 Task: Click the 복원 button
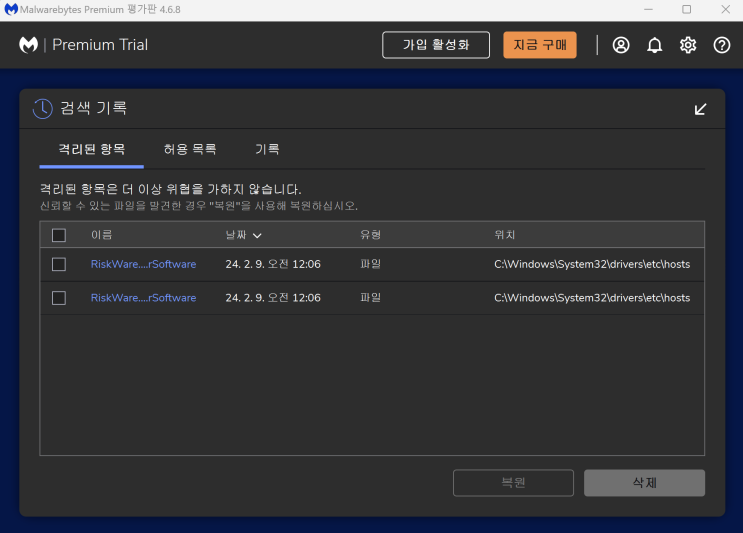[x=513, y=483]
